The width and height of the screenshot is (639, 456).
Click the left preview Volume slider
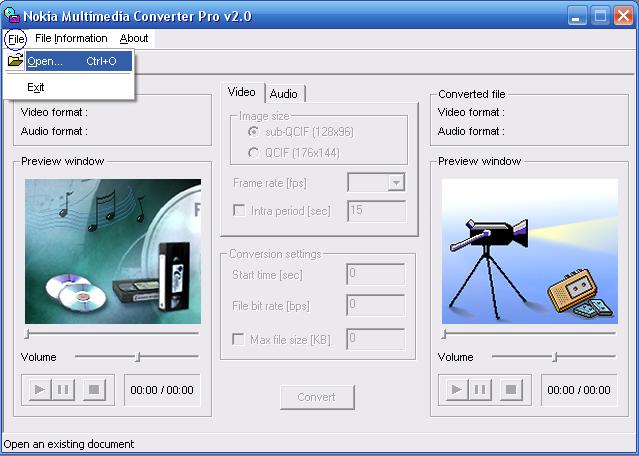point(137,356)
